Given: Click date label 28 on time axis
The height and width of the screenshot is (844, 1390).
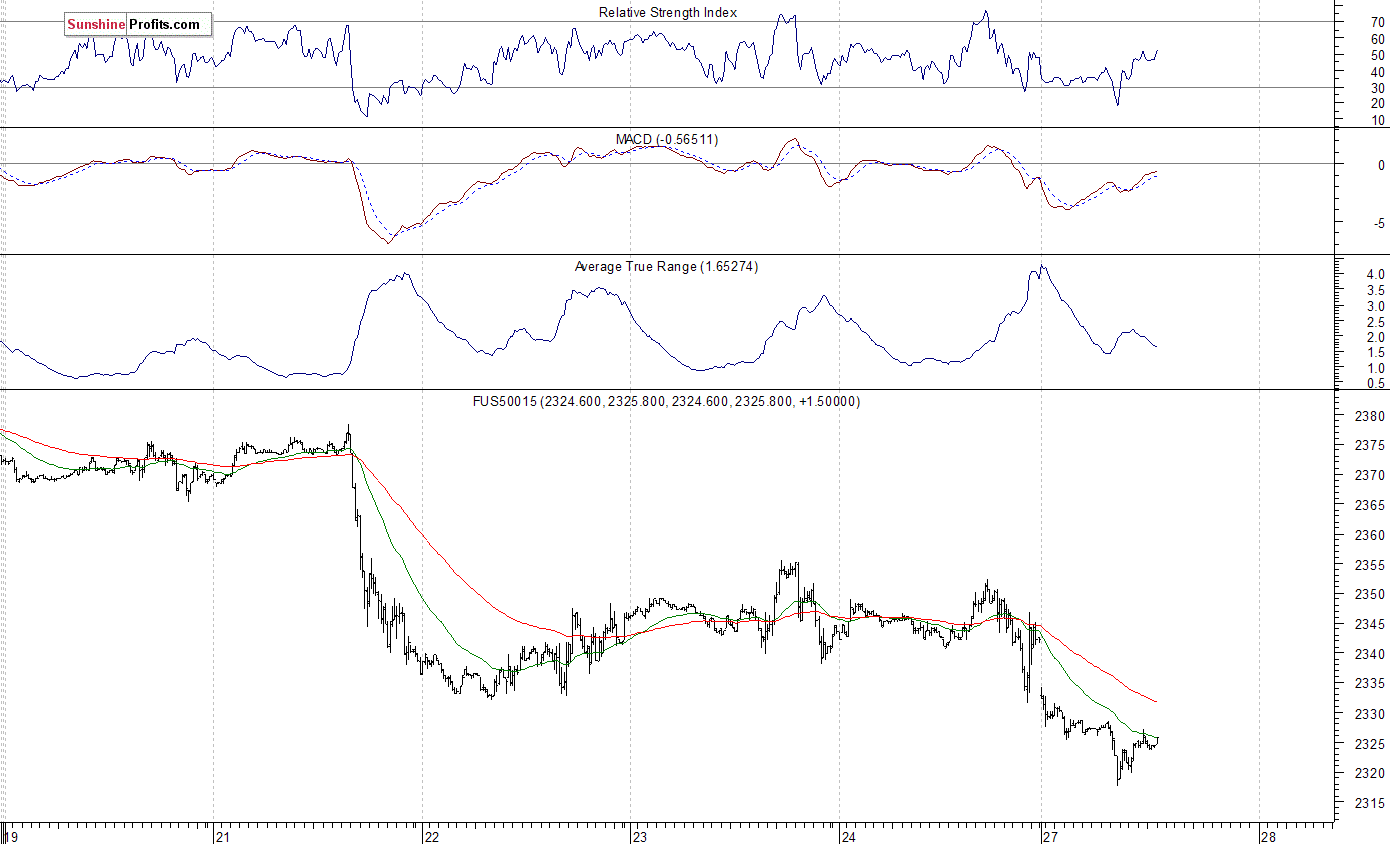Looking at the screenshot, I should tap(1268, 837).
